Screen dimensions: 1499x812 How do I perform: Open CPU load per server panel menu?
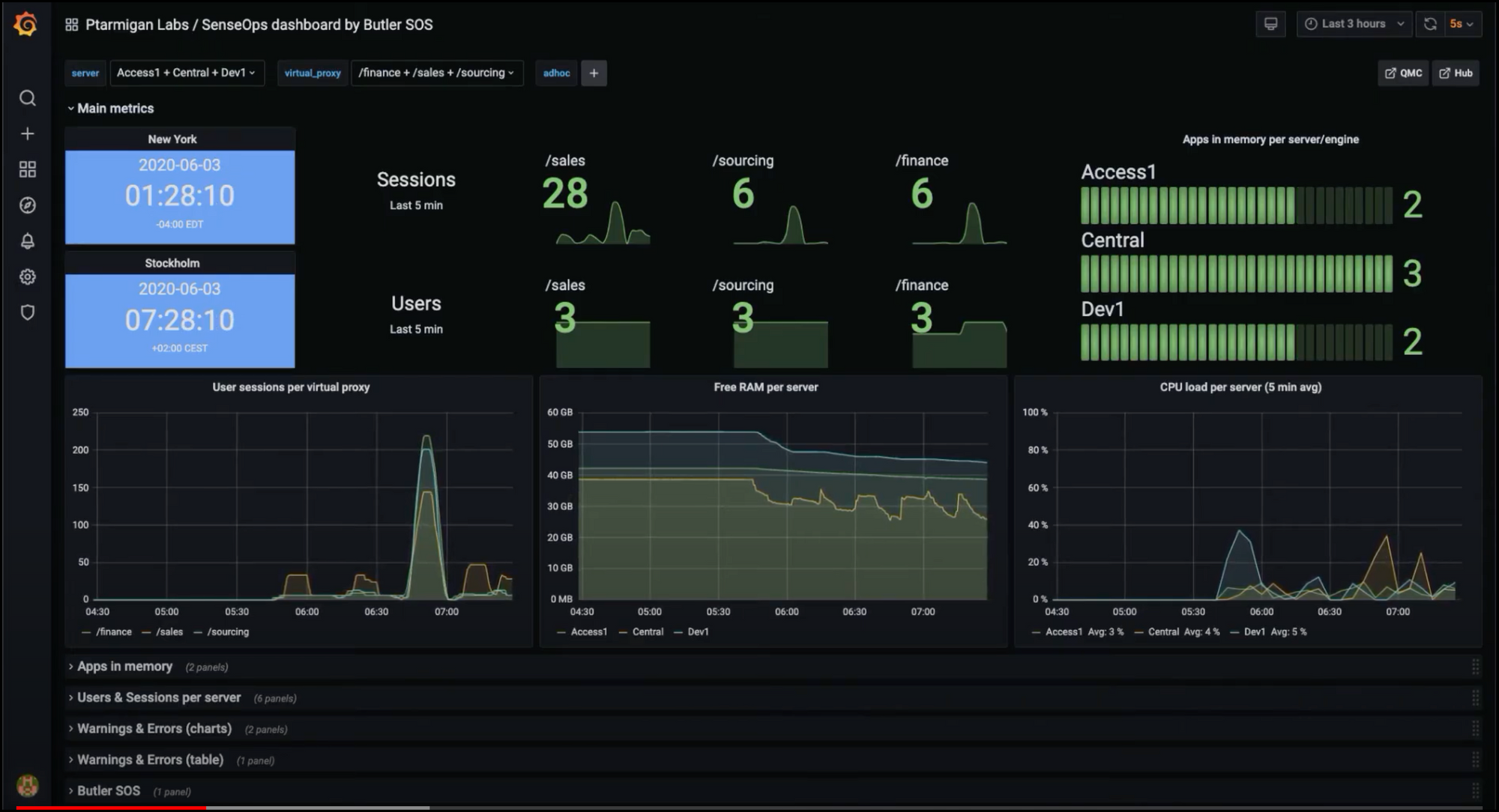[x=1240, y=387]
